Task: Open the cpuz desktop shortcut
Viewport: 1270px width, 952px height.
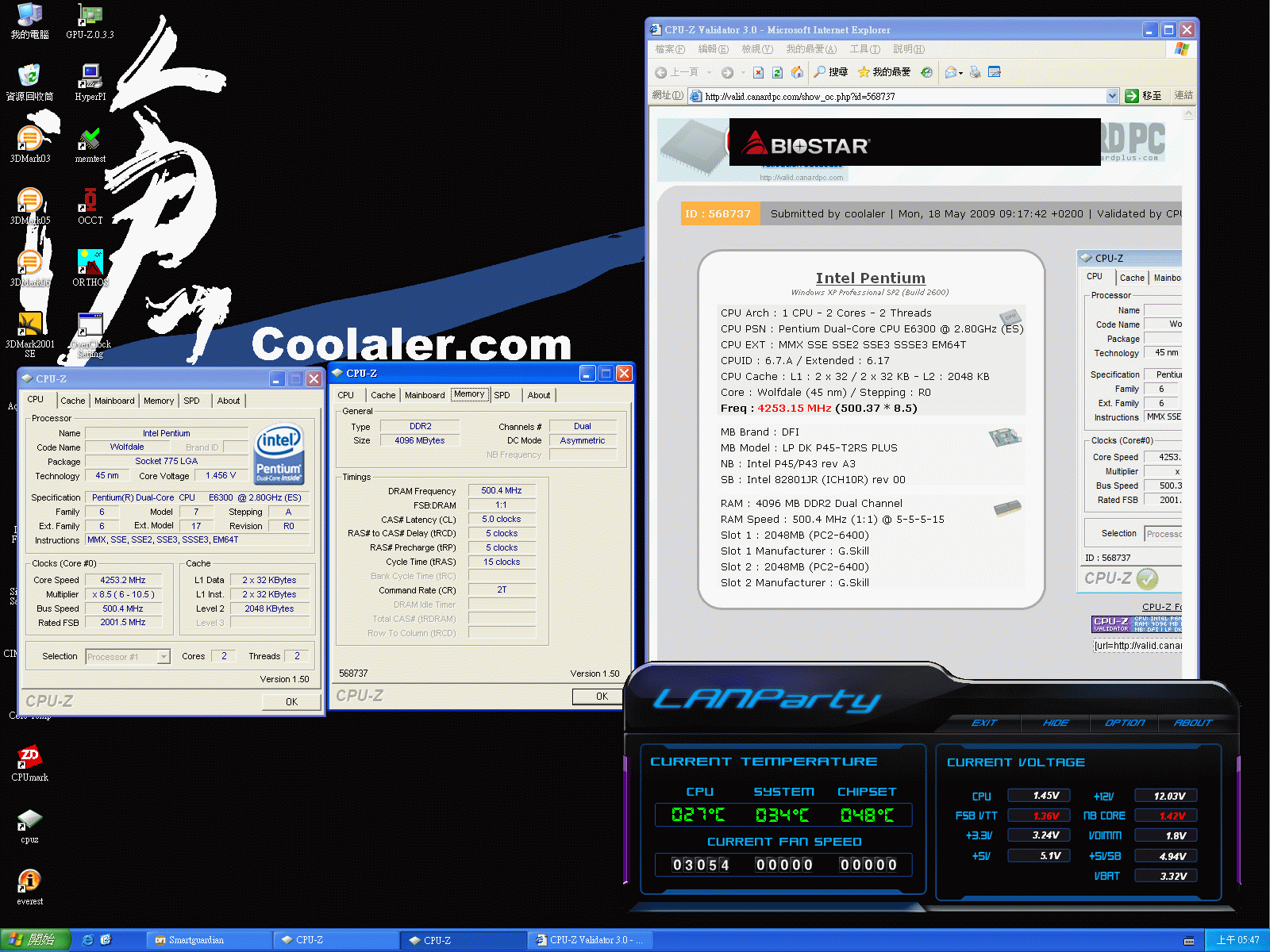Action: [x=30, y=826]
